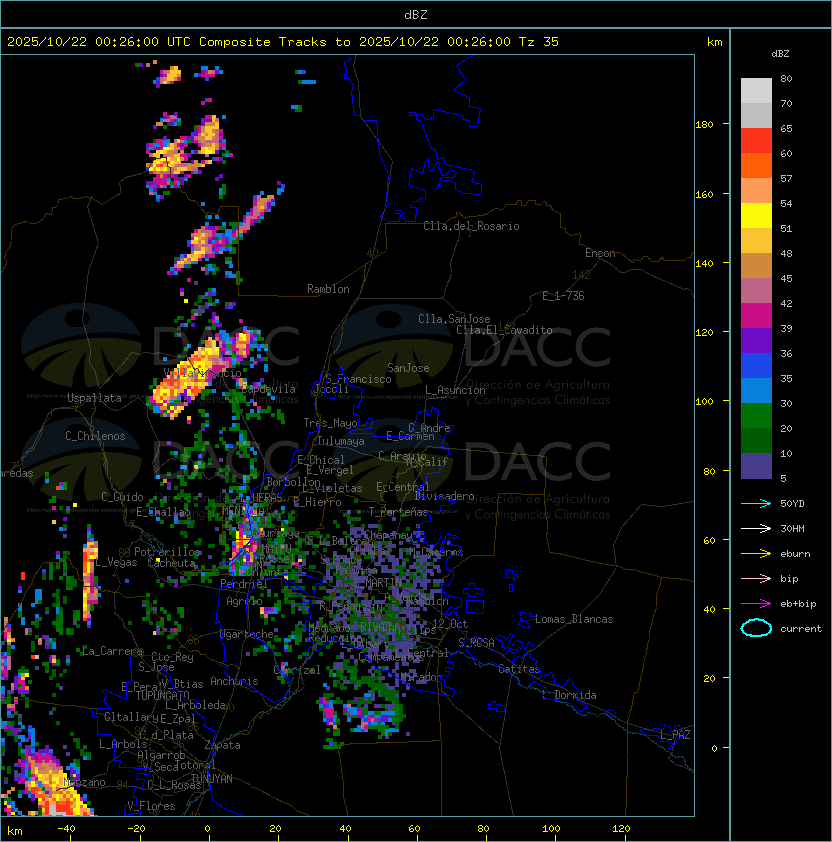Click the 'C_Guido' map label
This screenshot has height=842, width=832.
[x=122, y=497]
